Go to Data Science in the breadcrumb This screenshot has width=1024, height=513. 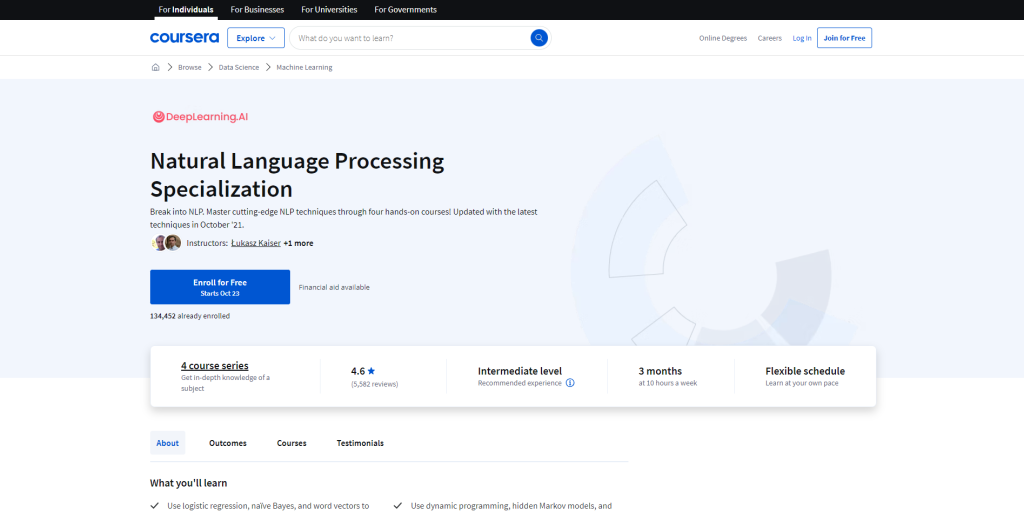tap(238, 67)
